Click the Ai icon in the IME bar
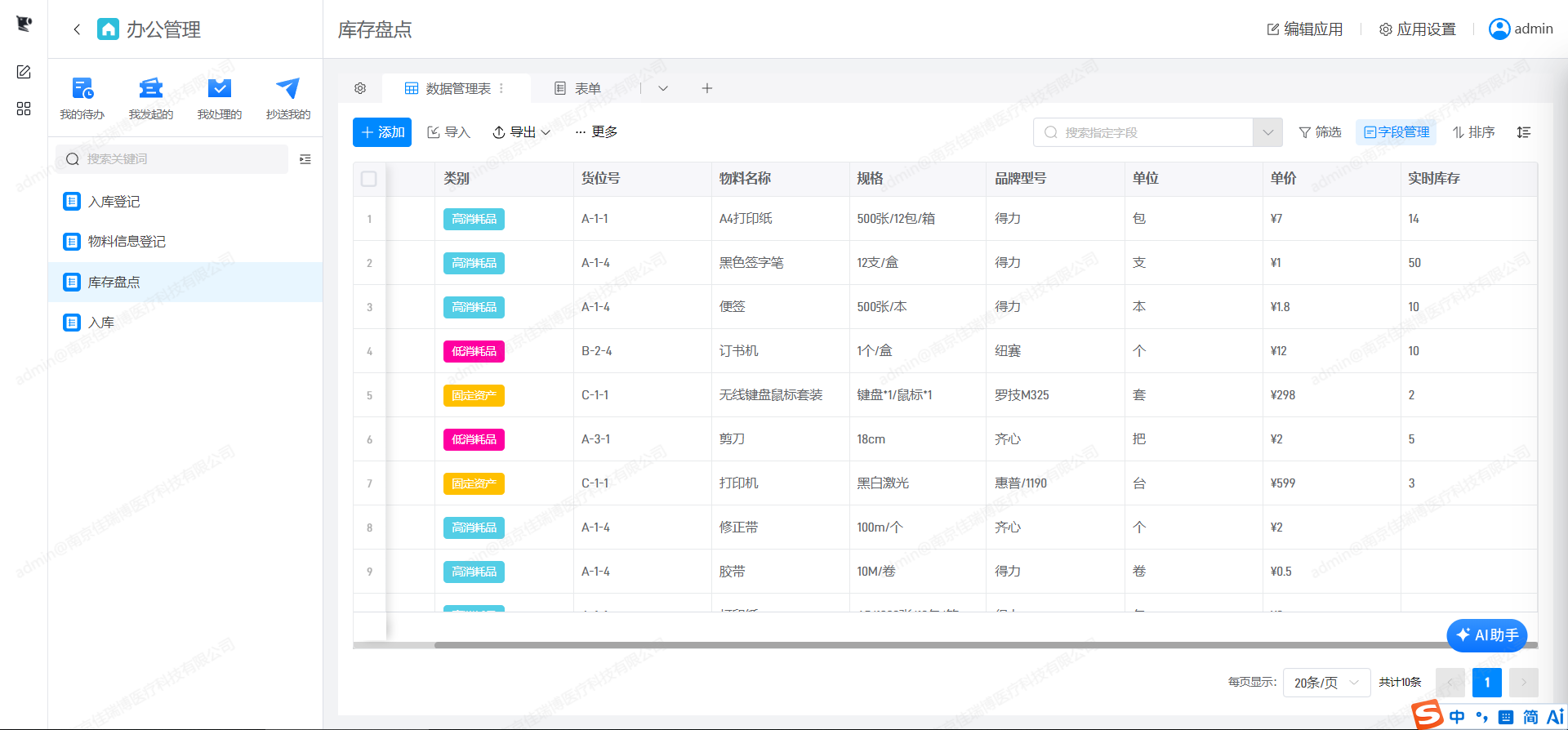 tap(1555, 717)
